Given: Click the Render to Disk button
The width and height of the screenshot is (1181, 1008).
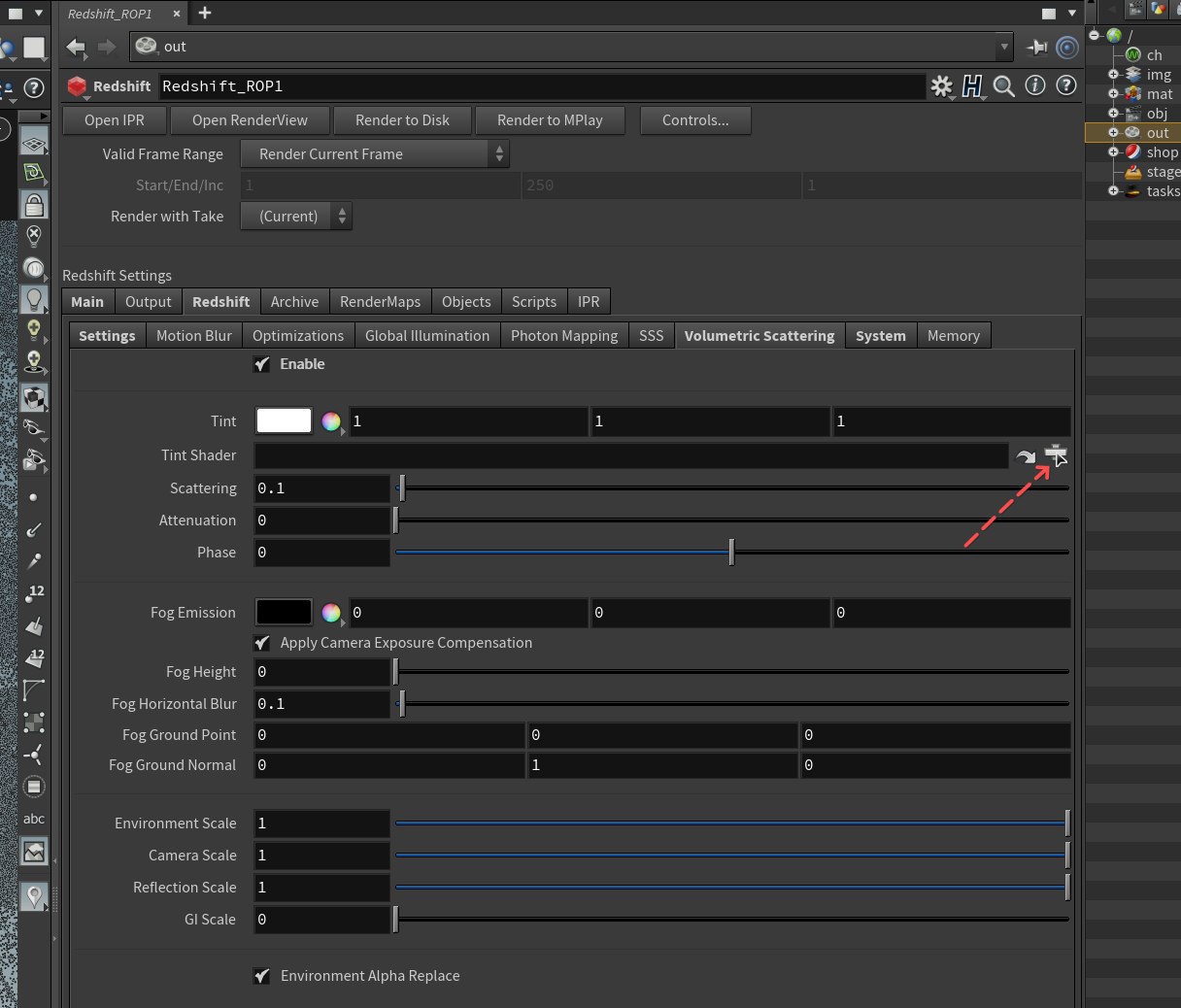Looking at the screenshot, I should (x=402, y=120).
